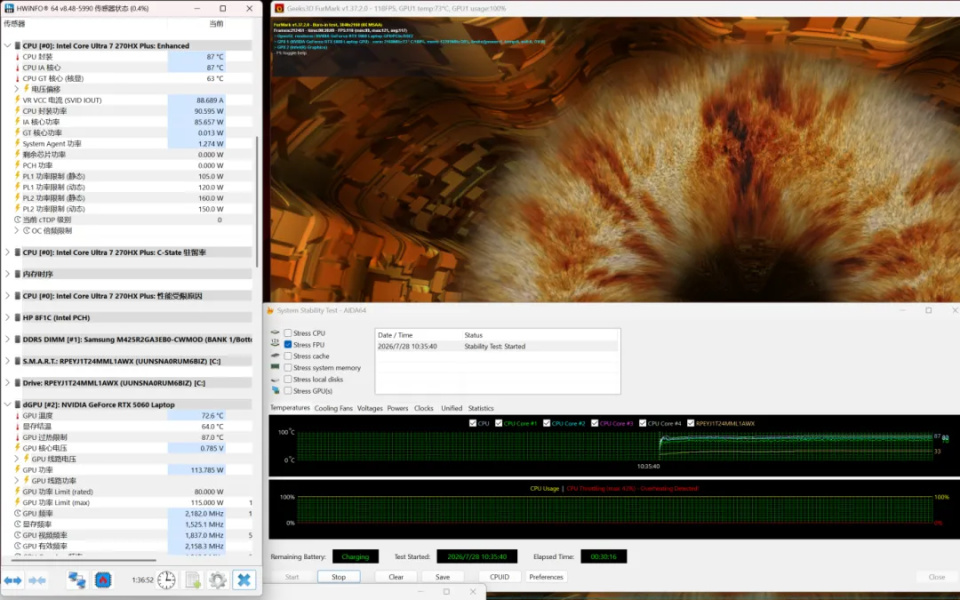Click the AIDA64 flame title bar icon

(x=270, y=310)
